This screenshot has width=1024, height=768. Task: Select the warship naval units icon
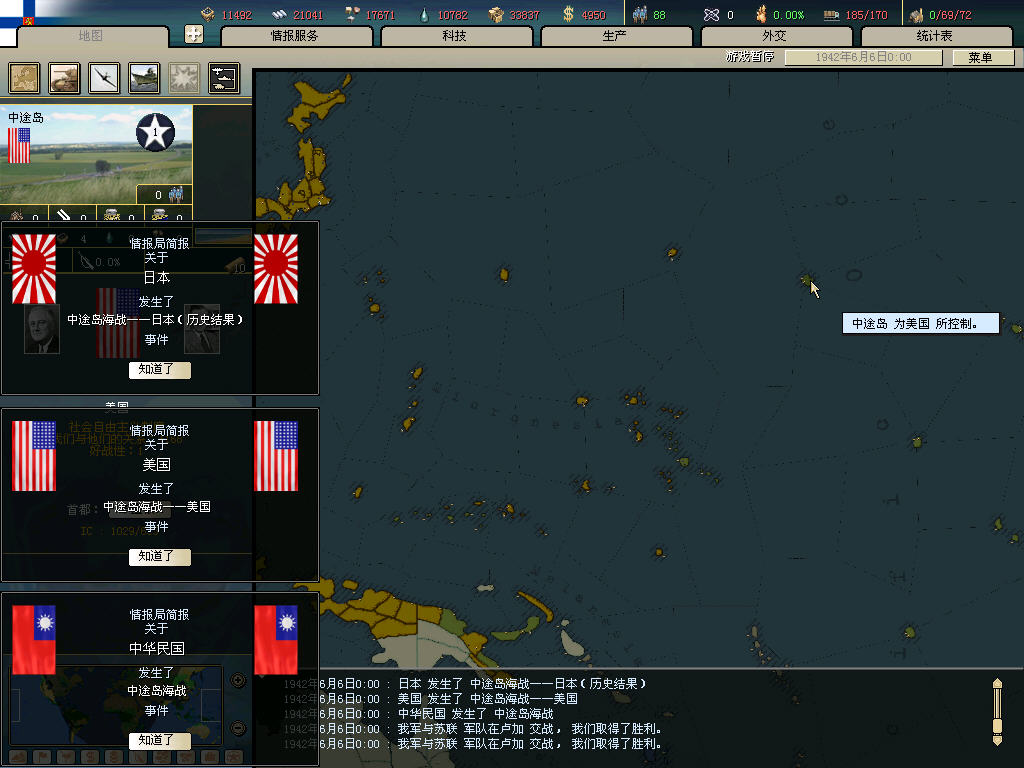point(144,78)
